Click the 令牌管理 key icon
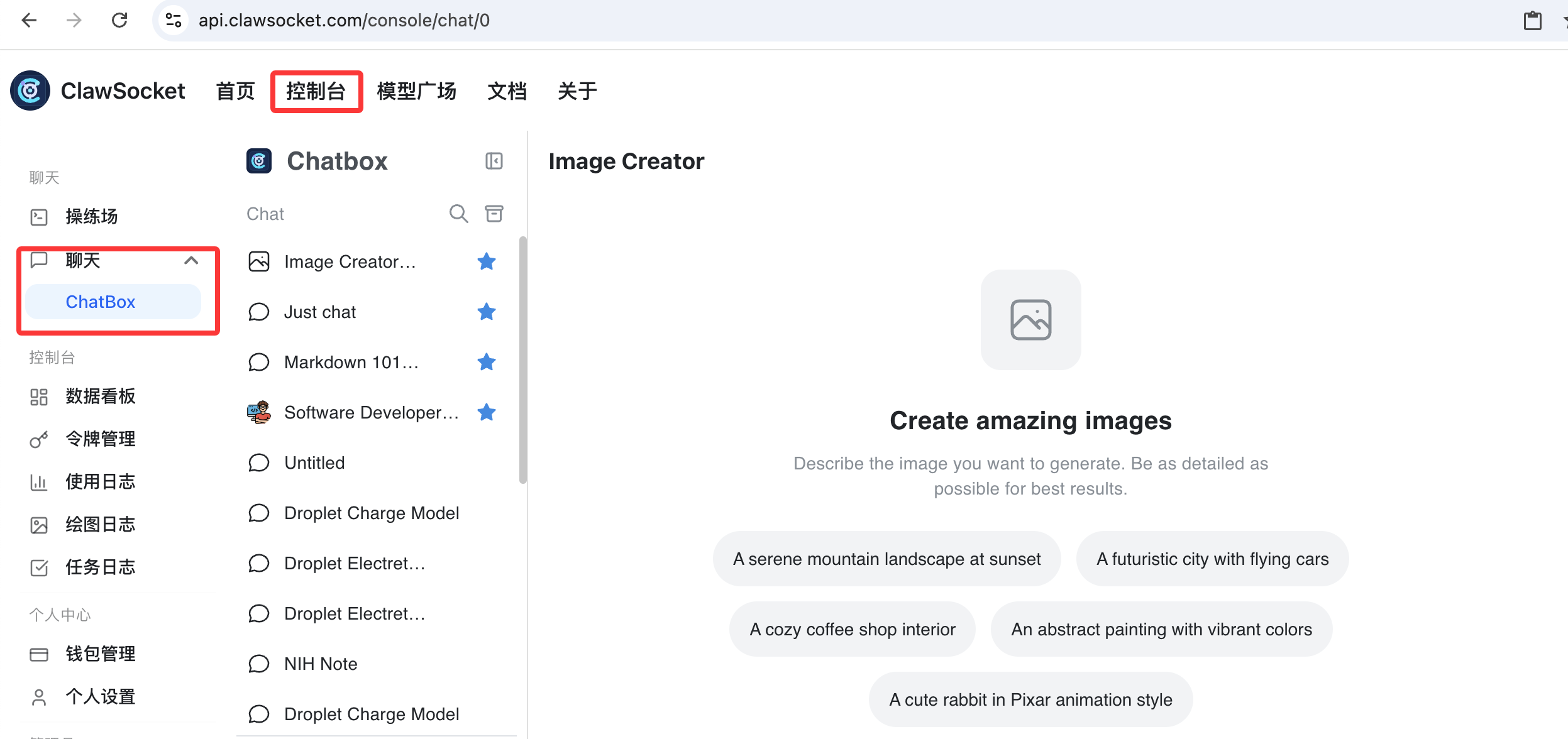The height and width of the screenshot is (739, 1568). 39,440
